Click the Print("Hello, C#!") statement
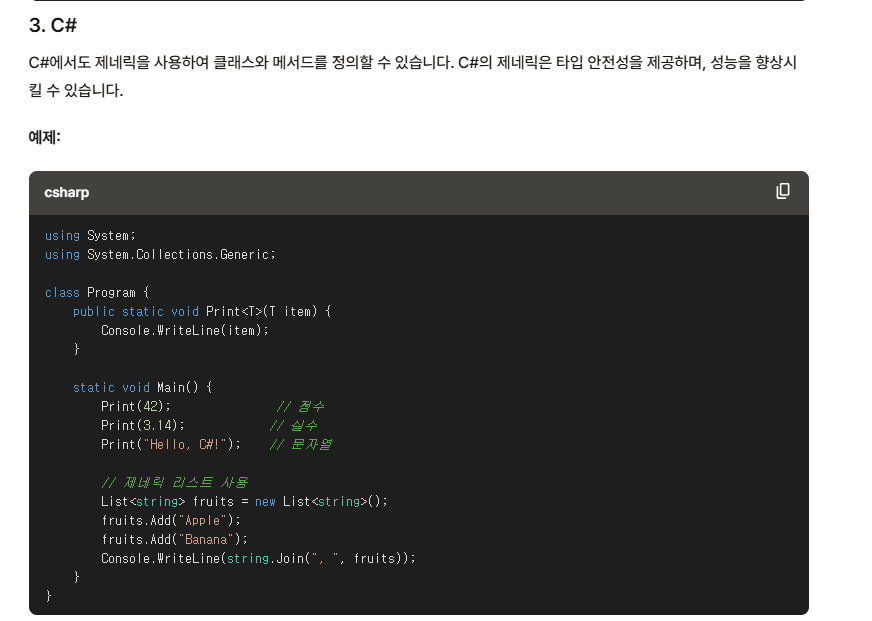Viewport: 872px width, 621px height. coord(171,444)
